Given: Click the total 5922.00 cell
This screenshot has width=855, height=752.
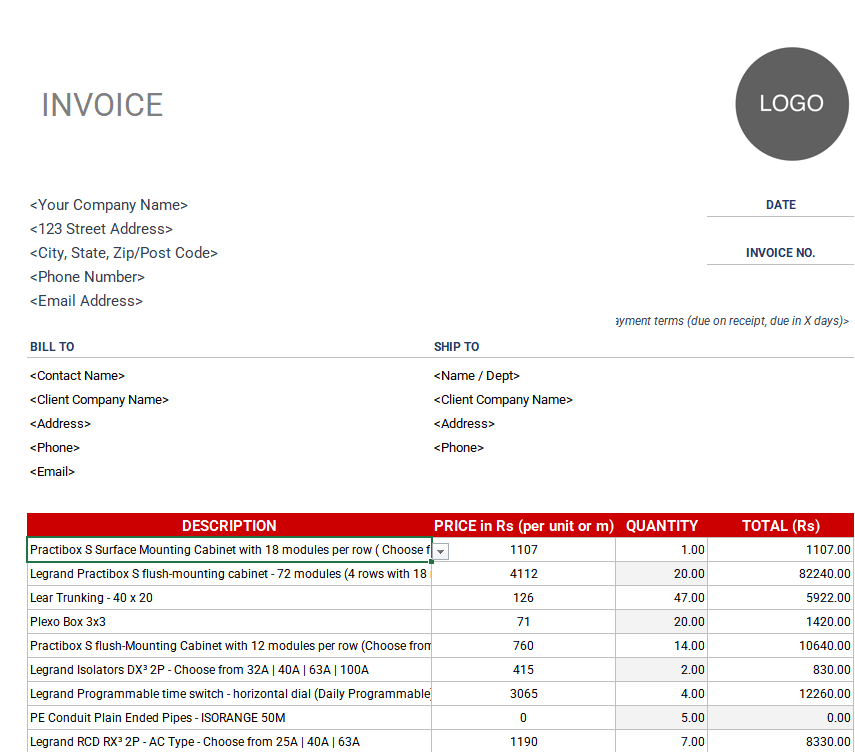Looking at the screenshot, I should 781,598.
